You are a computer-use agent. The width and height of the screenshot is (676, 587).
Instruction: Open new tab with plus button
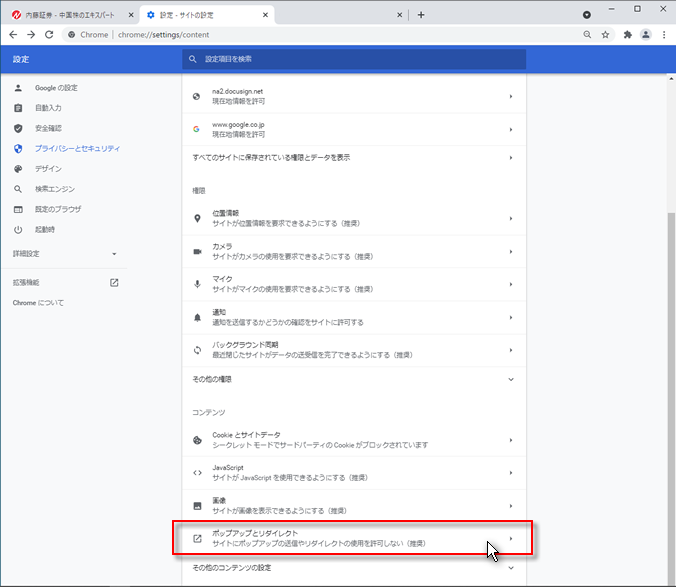[x=421, y=15]
